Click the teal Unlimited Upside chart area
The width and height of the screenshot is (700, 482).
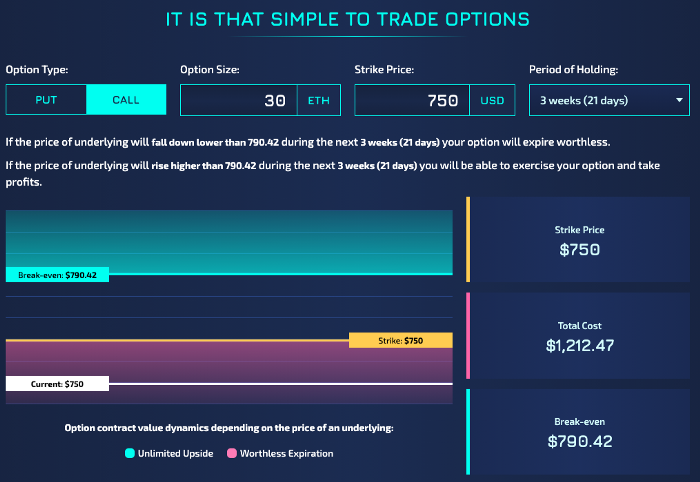pyautogui.click(x=230, y=238)
